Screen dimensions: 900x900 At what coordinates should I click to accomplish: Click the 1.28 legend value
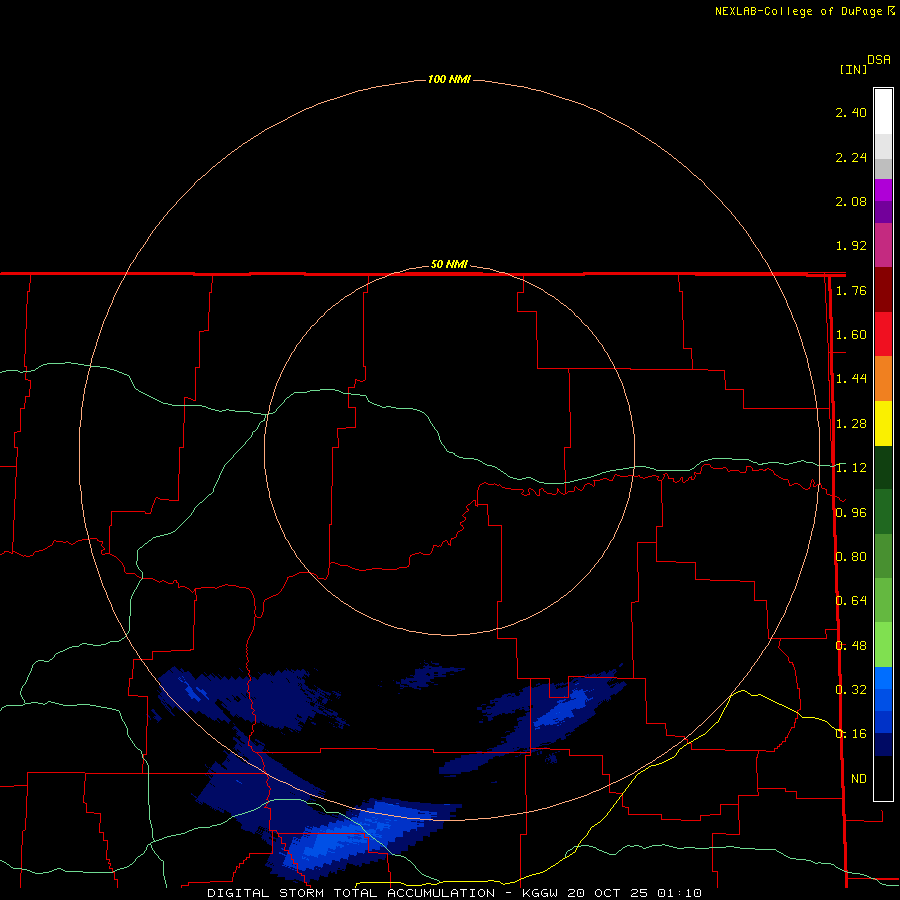pyautogui.click(x=851, y=424)
